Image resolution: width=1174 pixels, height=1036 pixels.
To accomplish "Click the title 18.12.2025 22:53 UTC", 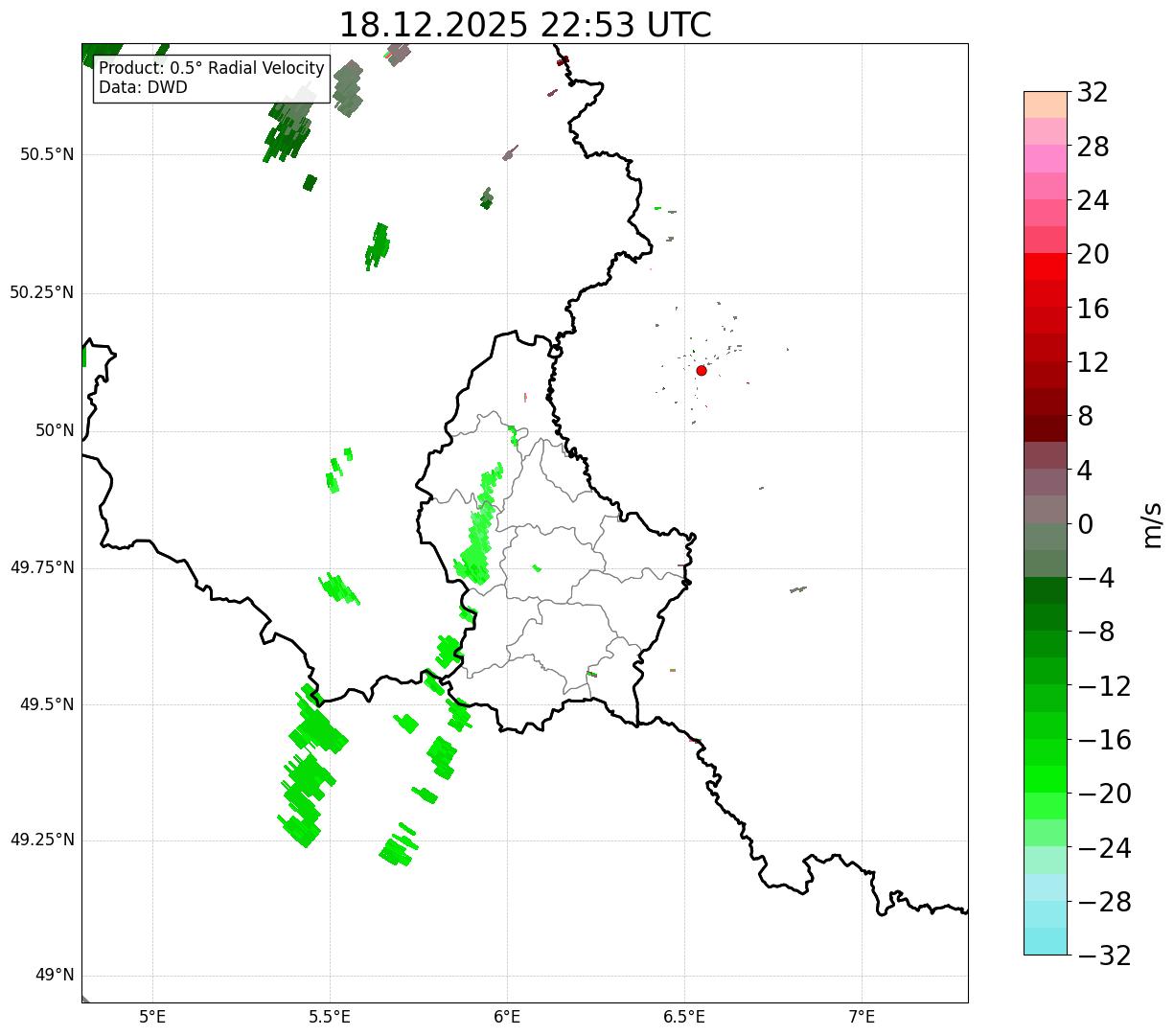I will [525, 25].
